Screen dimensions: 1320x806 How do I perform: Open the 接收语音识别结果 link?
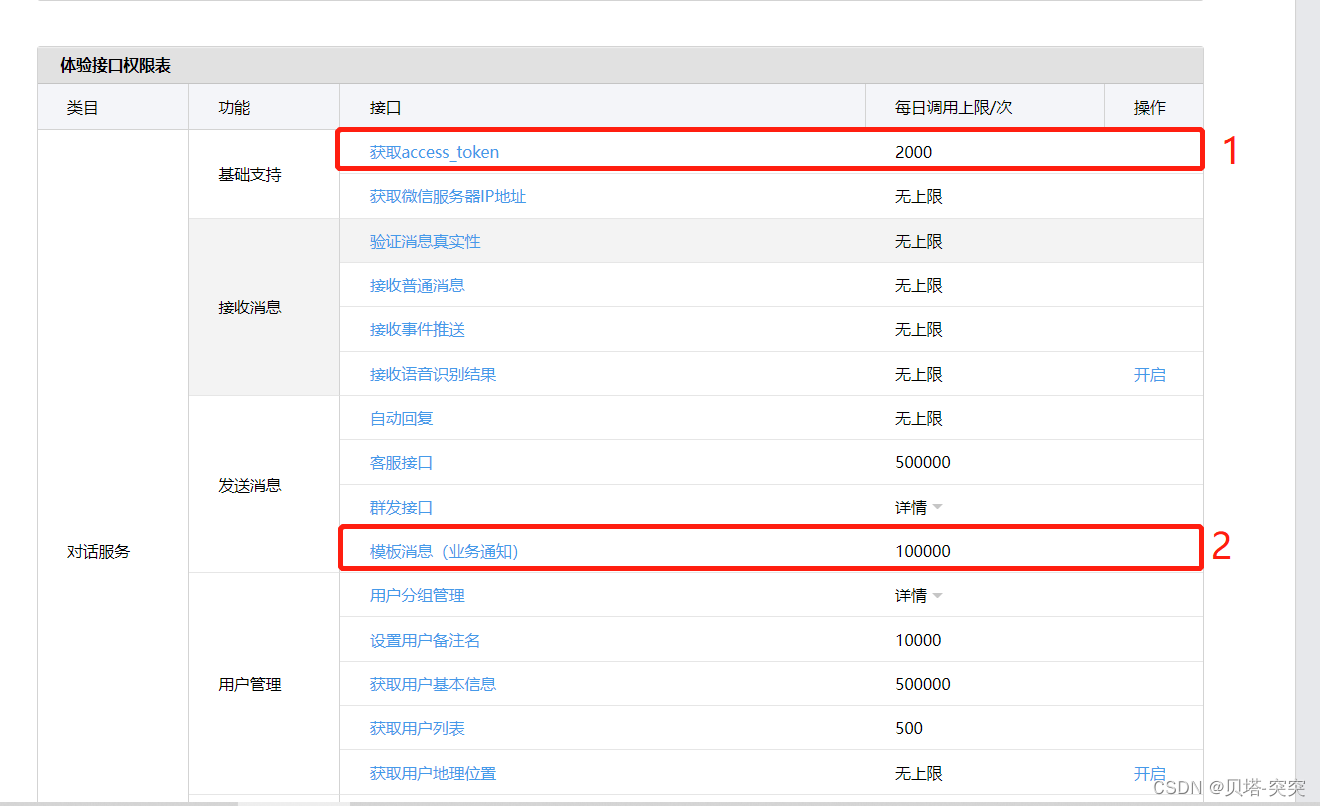pos(433,374)
